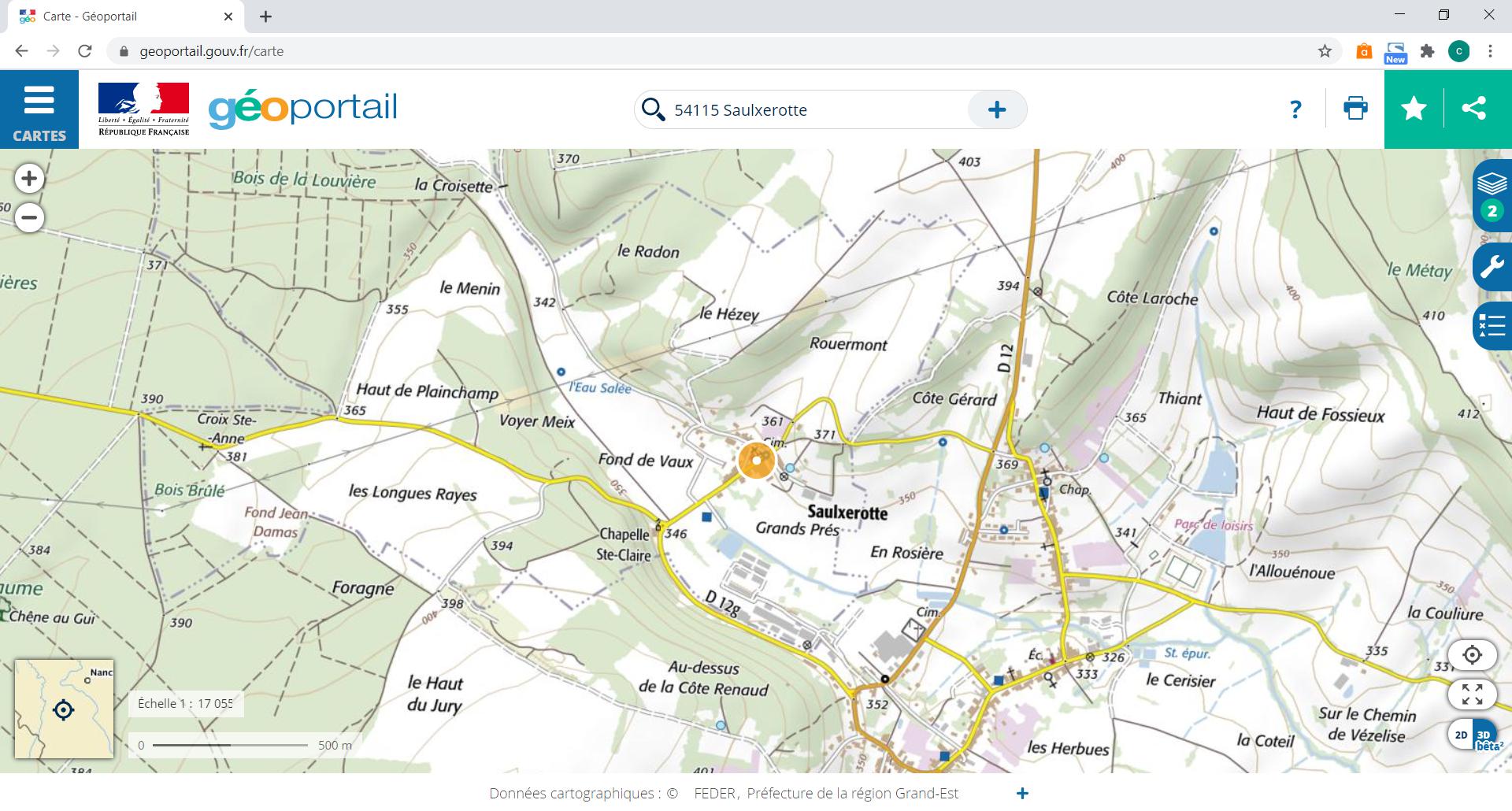Screen dimensions: 1512x811
Task: Select the Carte - Géoportail tab
Action: [x=126, y=17]
